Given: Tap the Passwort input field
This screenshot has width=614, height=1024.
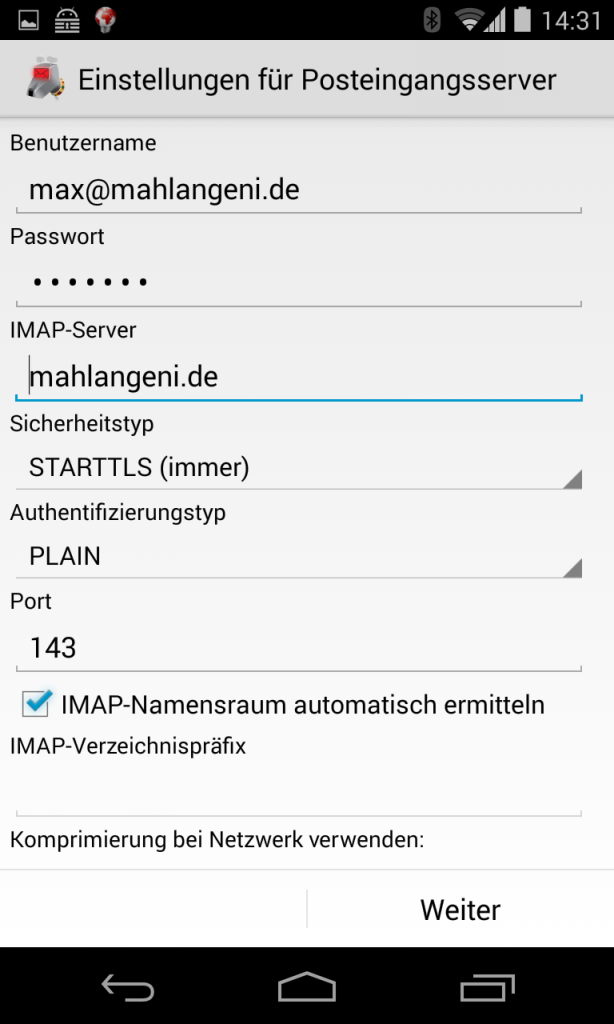Looking at the screenshot, I should tap(298, 282).
